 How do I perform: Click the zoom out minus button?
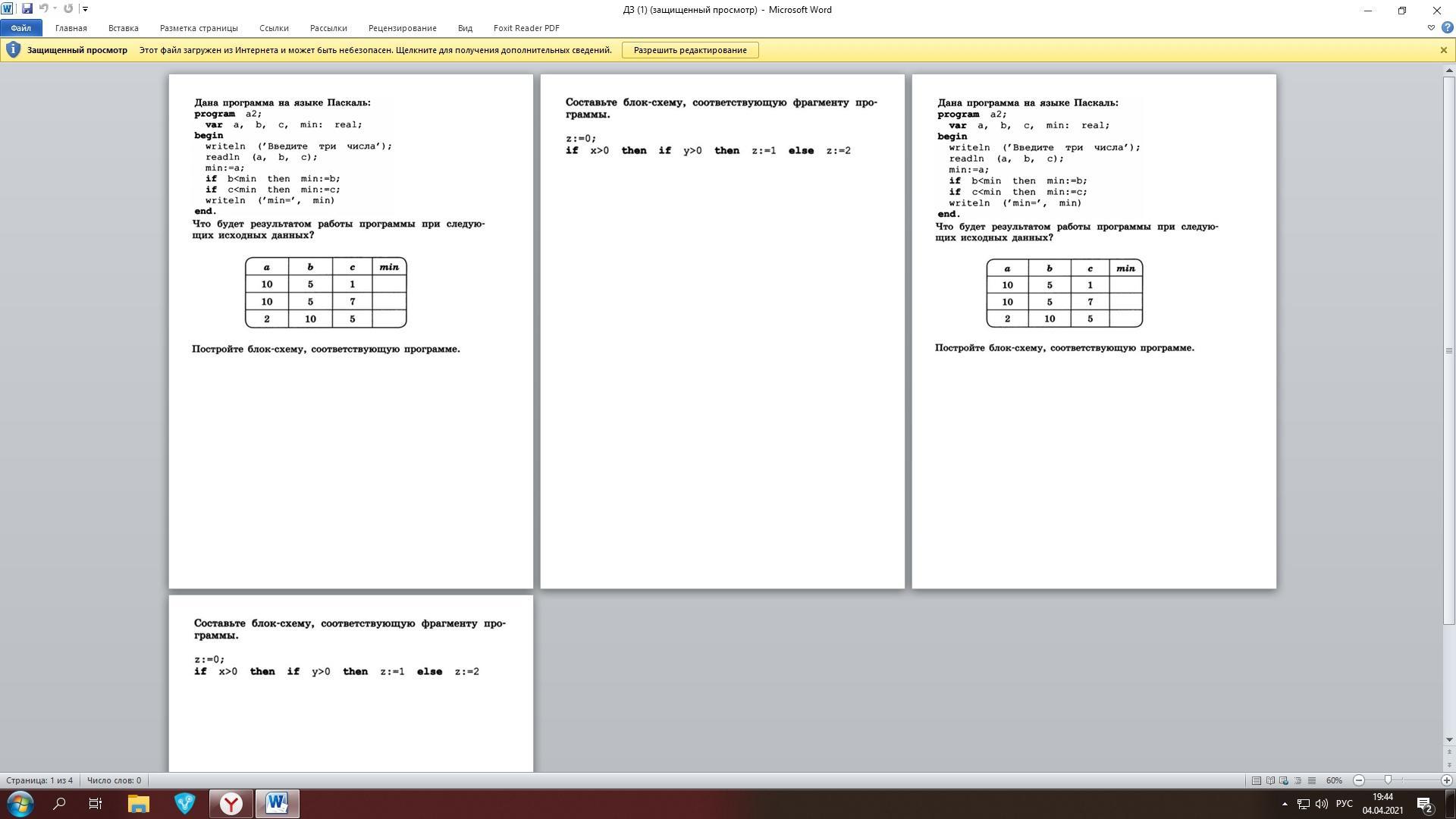tap(1359, 780)
